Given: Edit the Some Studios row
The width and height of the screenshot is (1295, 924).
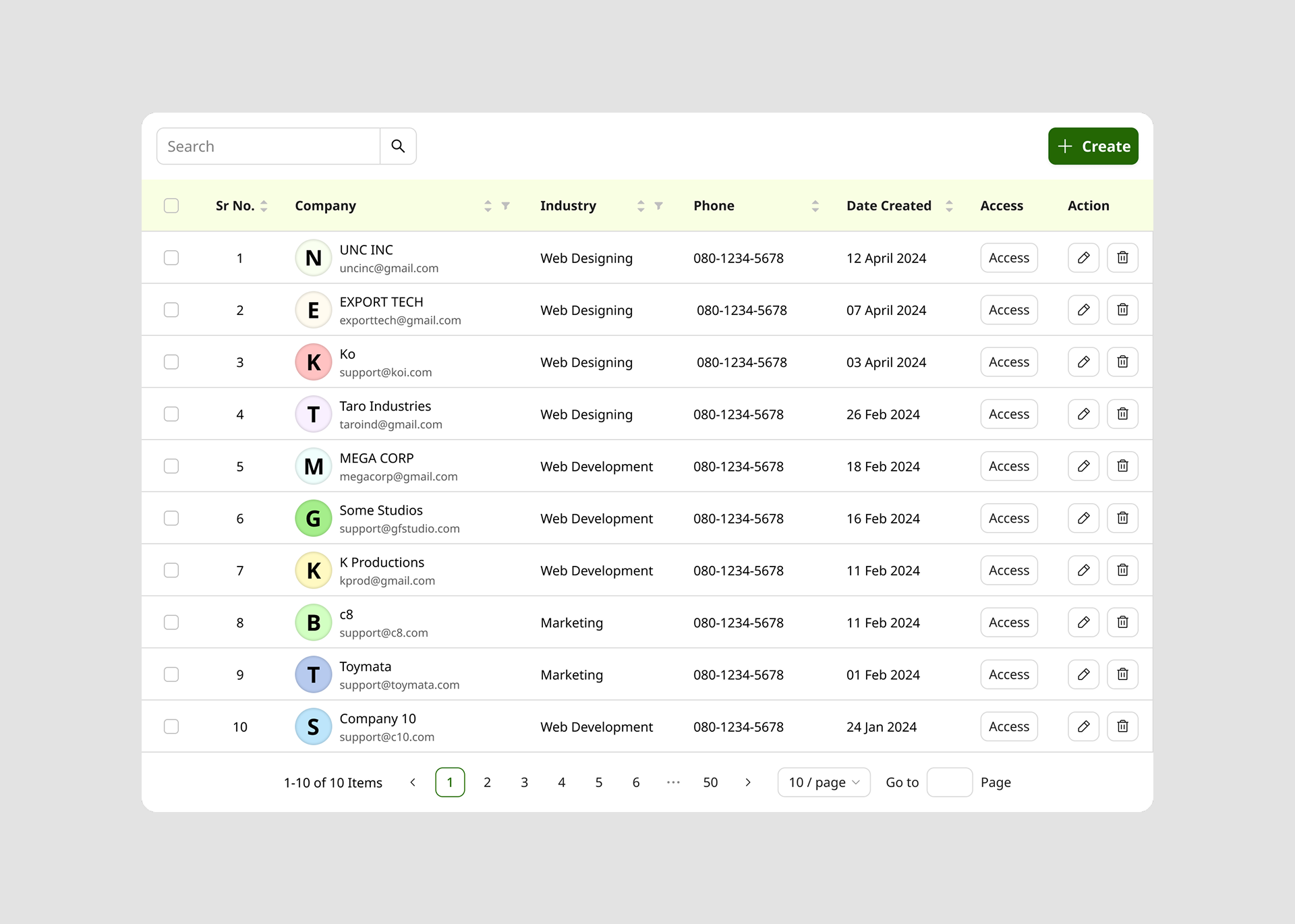Looking at the screenshot, I should point(1083,518).
